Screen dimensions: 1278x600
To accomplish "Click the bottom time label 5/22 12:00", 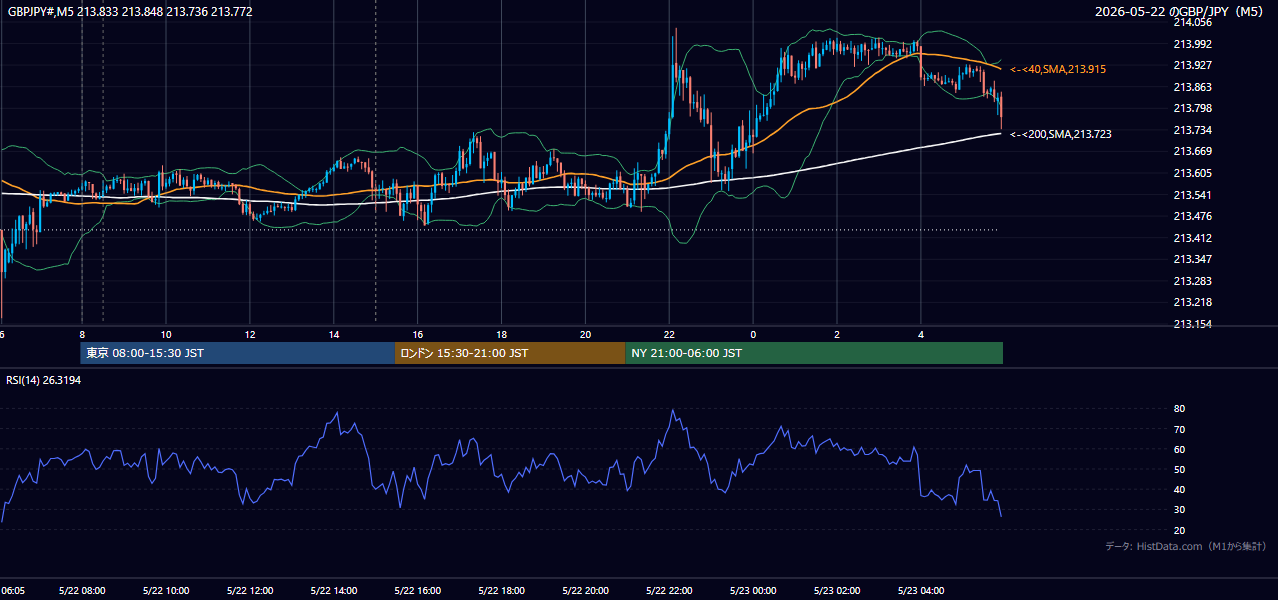I will pyautogui.click(x=250, y=591).
